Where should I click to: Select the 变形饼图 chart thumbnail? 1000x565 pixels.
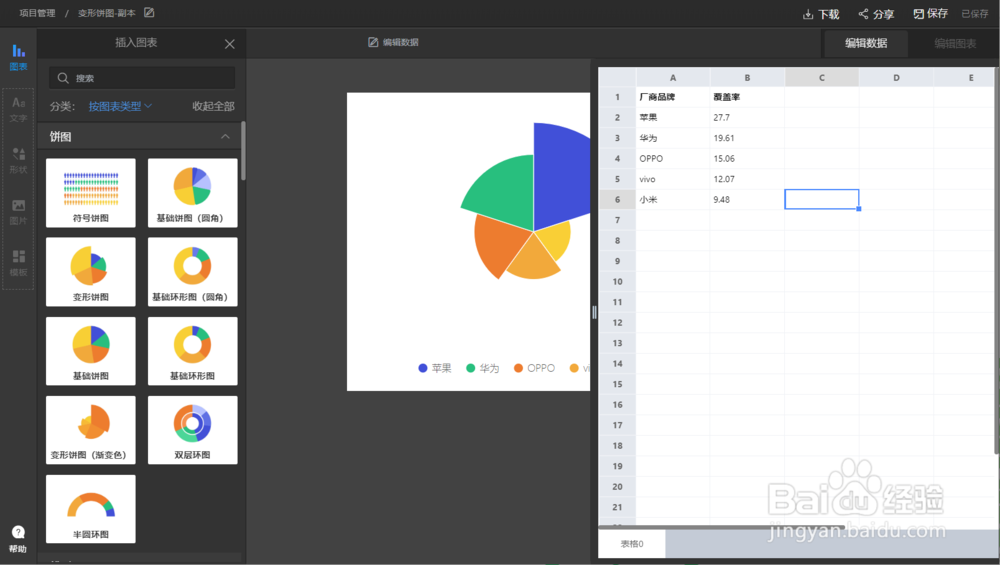click(91, 272)
